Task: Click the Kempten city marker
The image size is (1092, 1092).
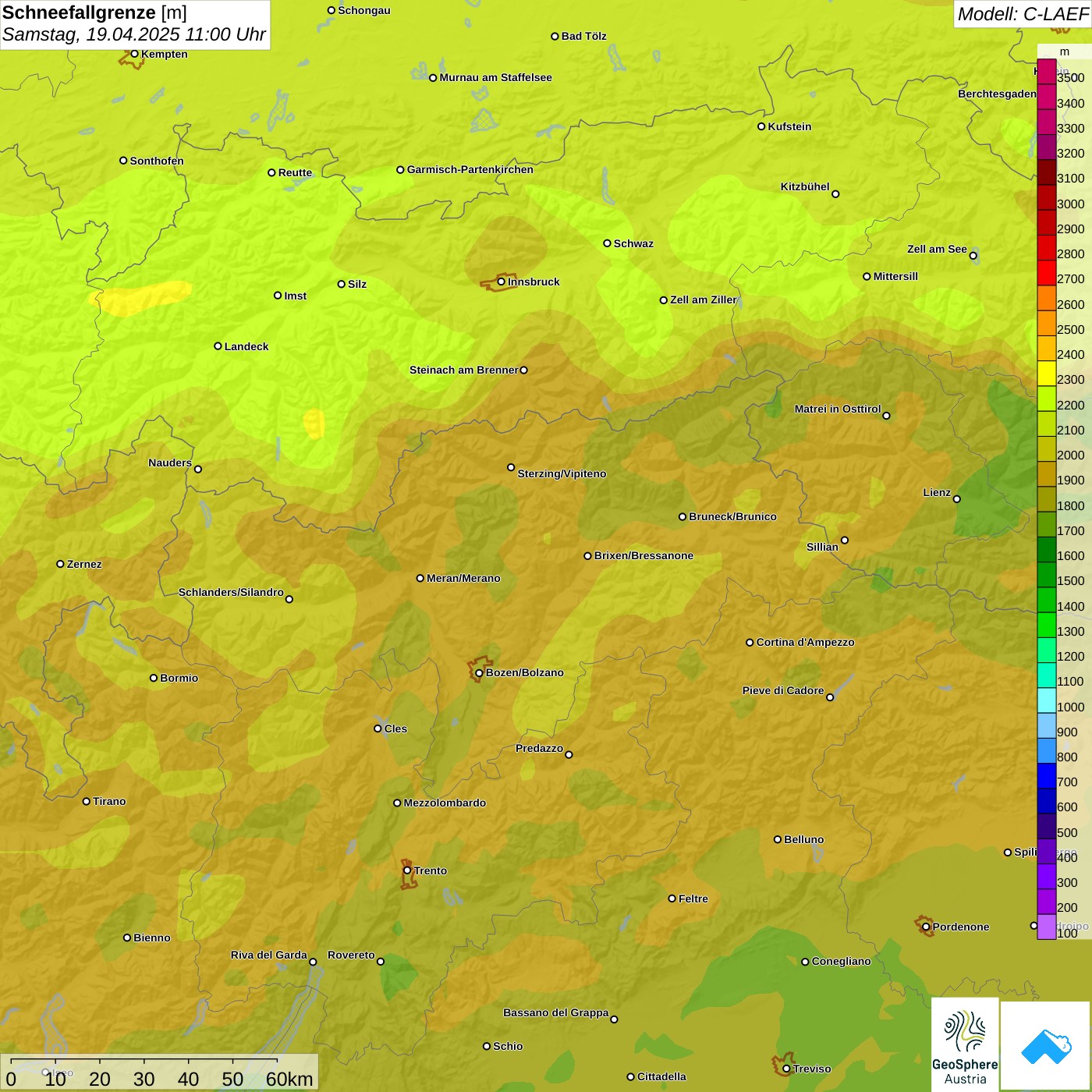Action: tap(134, 54)
